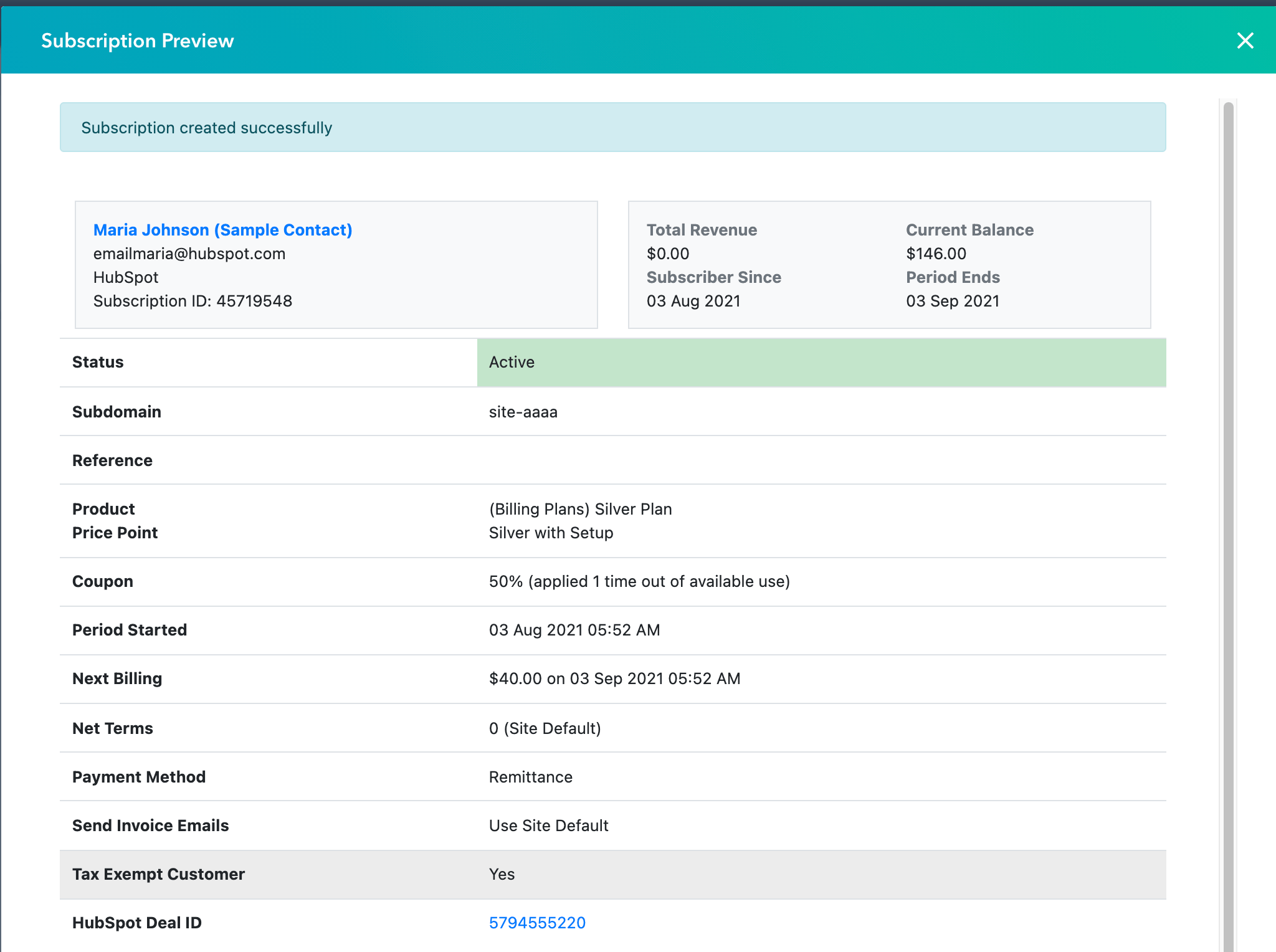Click the Active status cell
This screenshot has width=1276, height=952.
click(821, 363)
